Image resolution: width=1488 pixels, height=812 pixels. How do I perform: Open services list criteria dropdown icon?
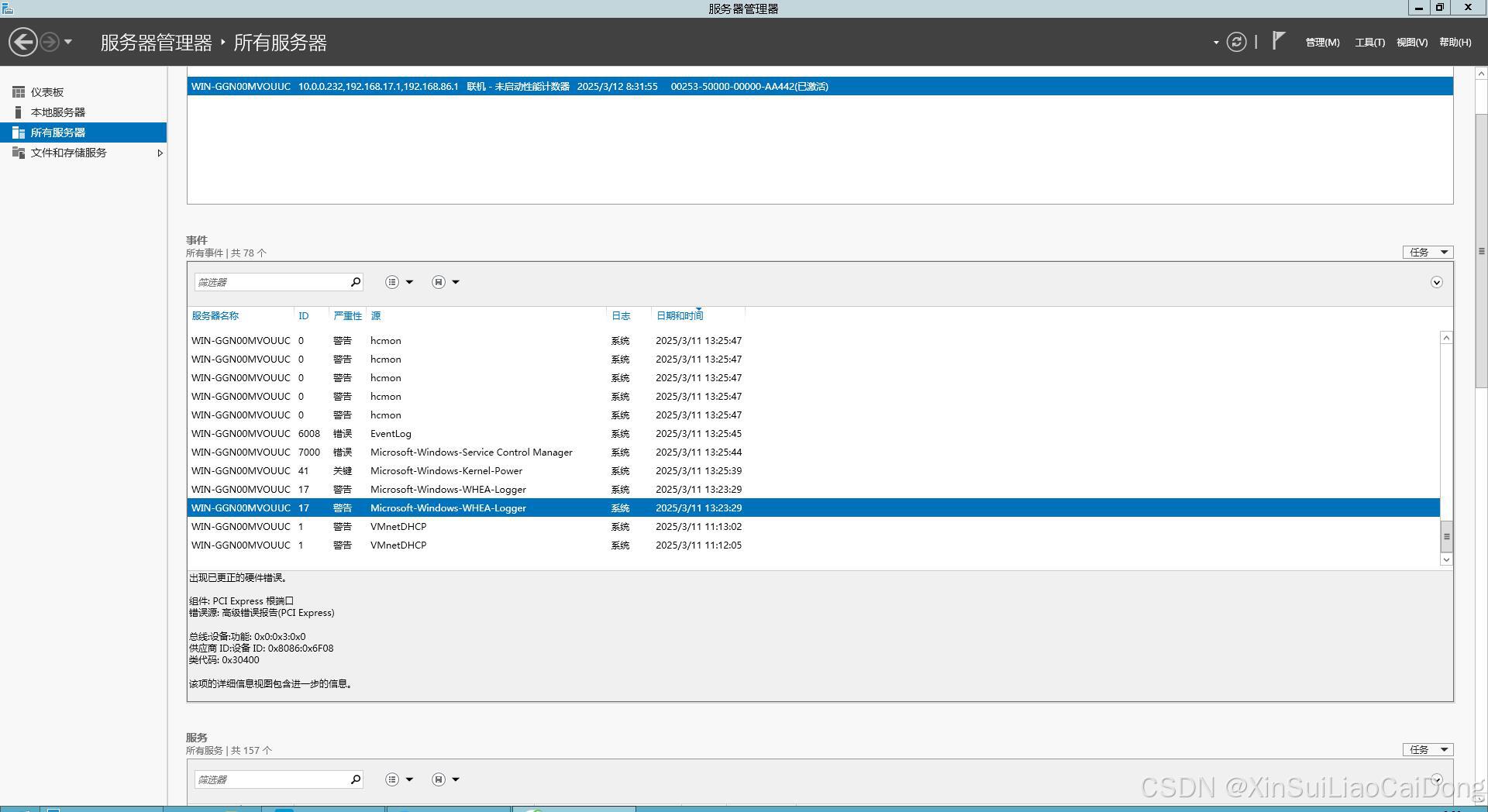click(x=399, y=779)
